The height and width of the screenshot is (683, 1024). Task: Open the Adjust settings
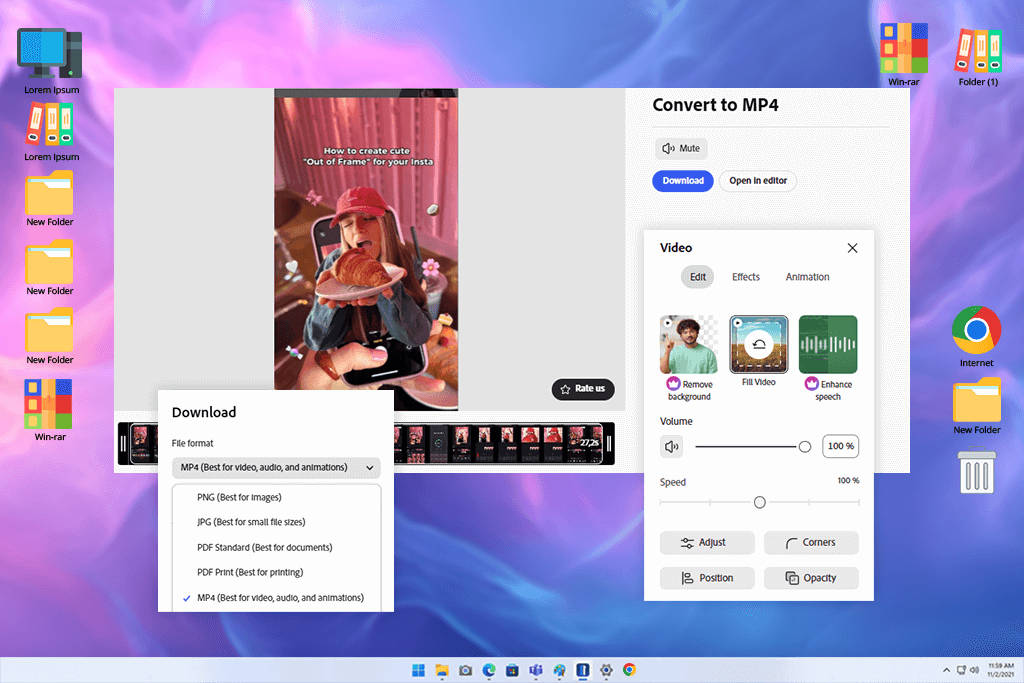(707, 543)
